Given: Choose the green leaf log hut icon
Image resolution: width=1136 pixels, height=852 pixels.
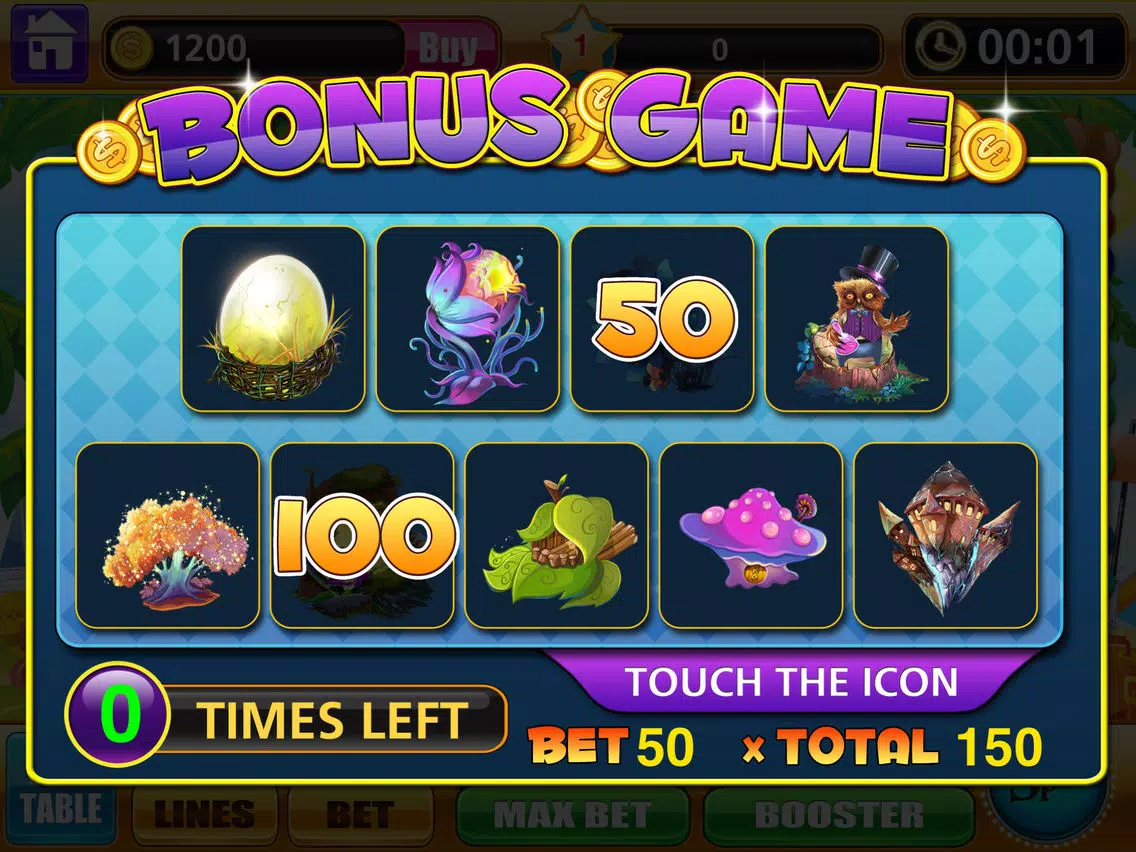Looking at the screenshot, I should [x=556, y=535].
